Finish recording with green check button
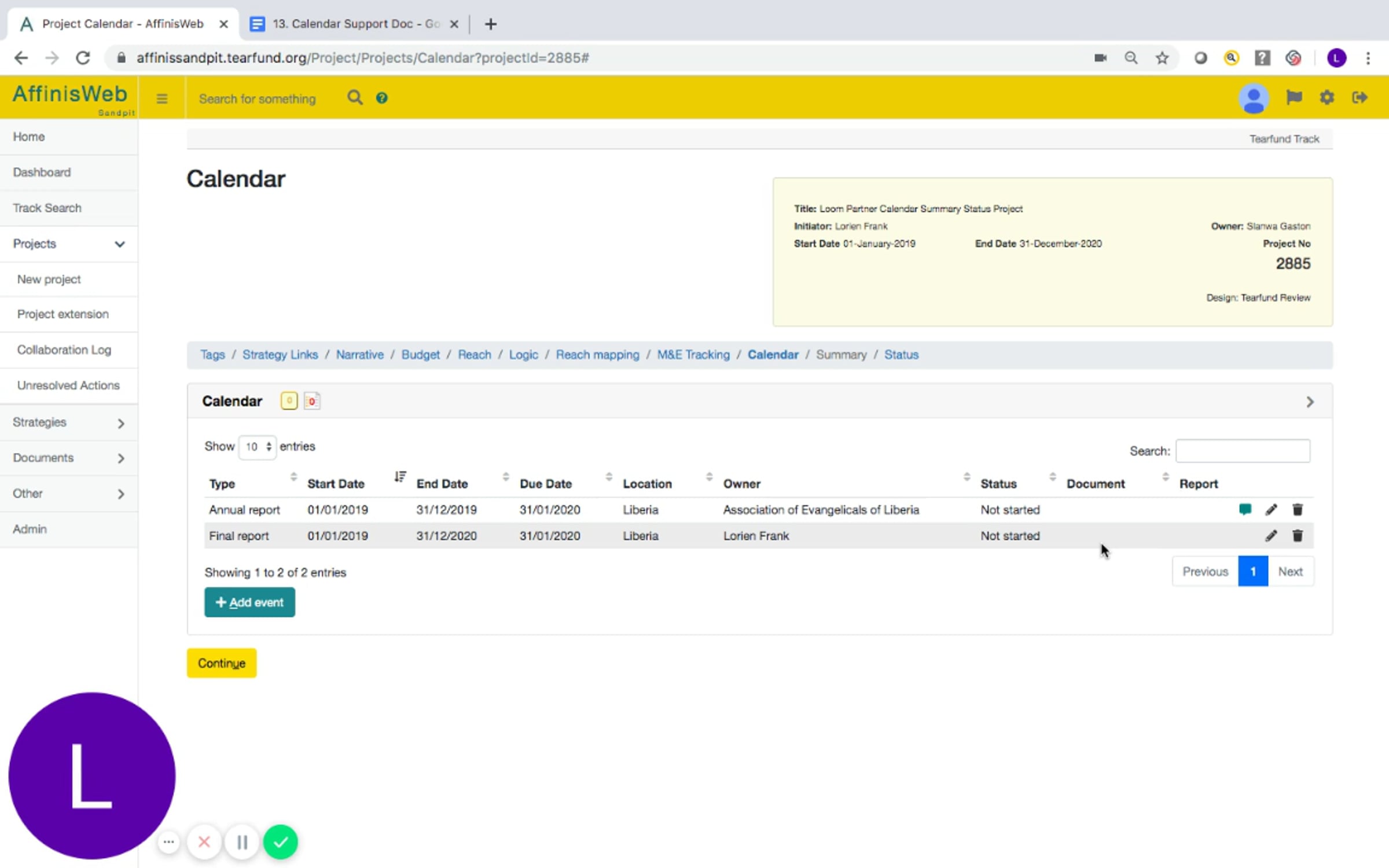The width and height of the screenshot is (1389, 868). click(281, 842)
